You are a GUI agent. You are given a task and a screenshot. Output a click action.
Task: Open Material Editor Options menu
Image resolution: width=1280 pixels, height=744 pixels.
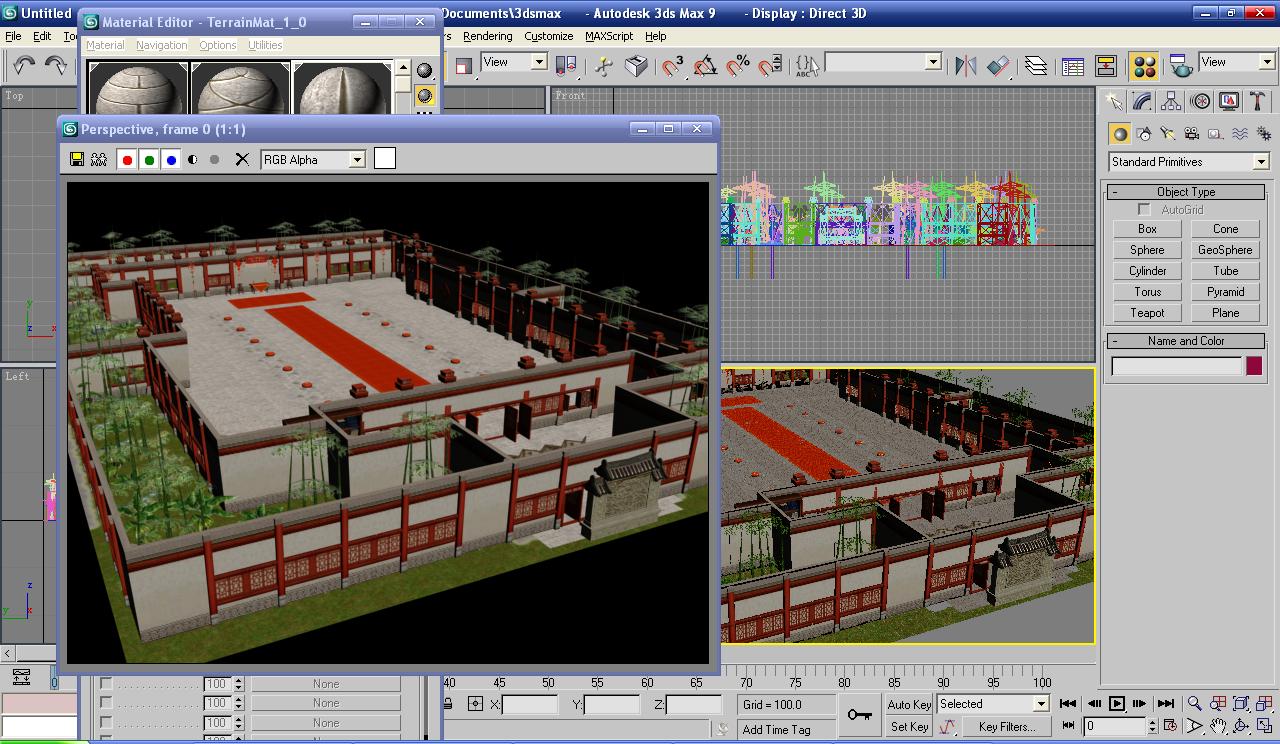click(x=217, y=45)
